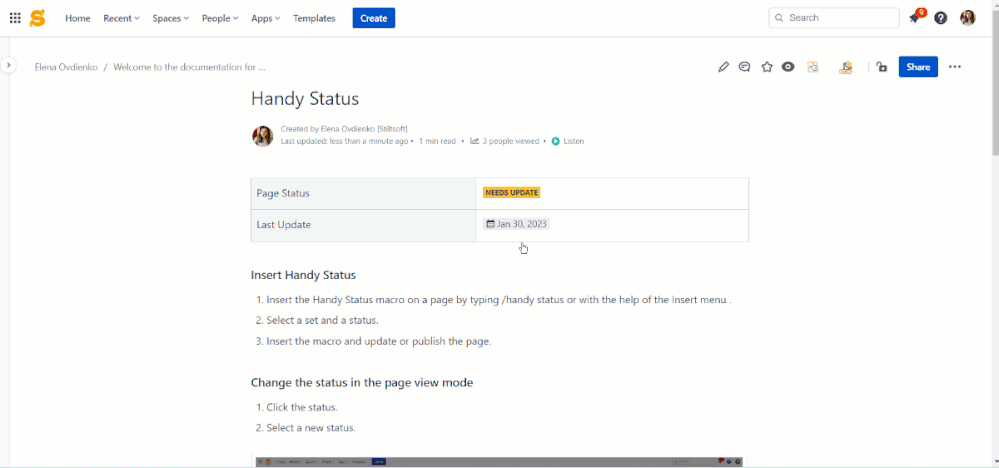The height and width of the screenshot is (468, 999).
Task: Star this page as a favorite
Action: tap(767, 67)
